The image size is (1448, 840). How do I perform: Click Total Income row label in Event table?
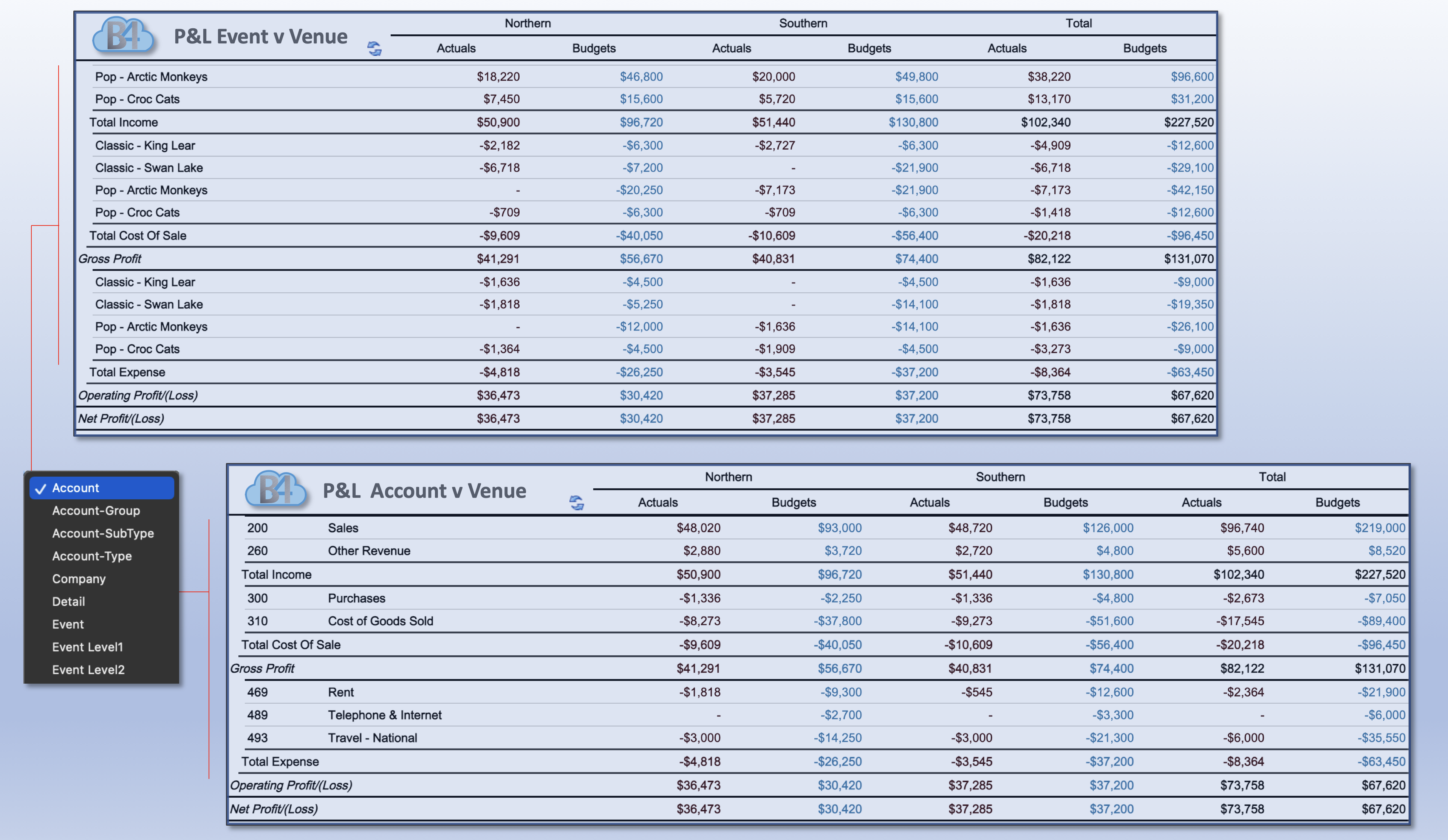coord(124,122)
